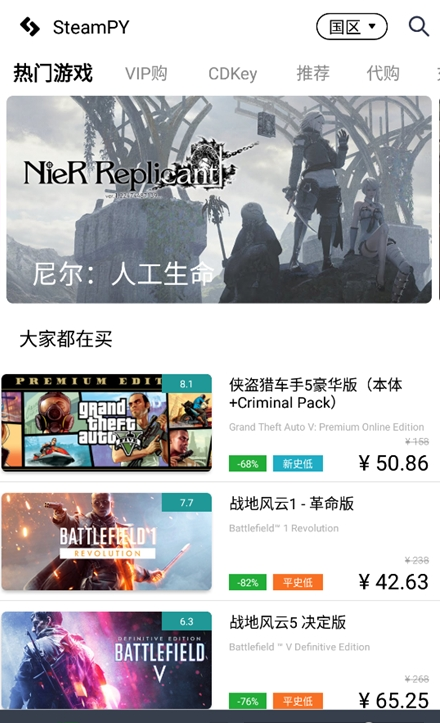Expand the 国区 region dropdown

(x=351, y=27)
